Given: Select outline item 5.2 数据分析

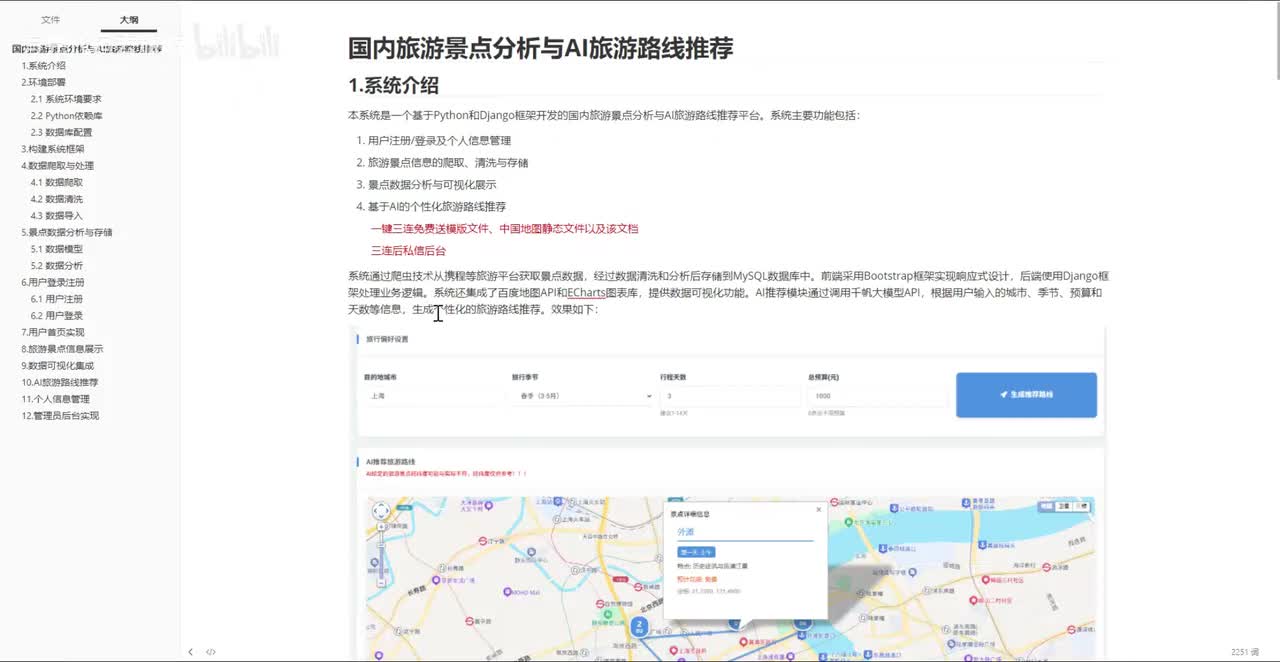Looking at the screenshot, I should pos(57,265).
